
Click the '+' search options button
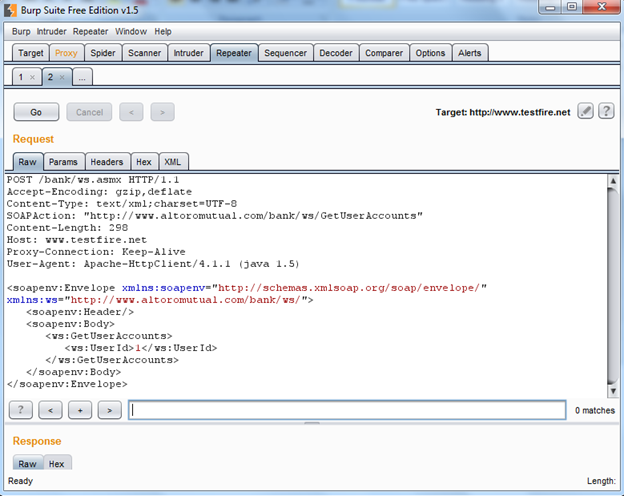[80, 409]
